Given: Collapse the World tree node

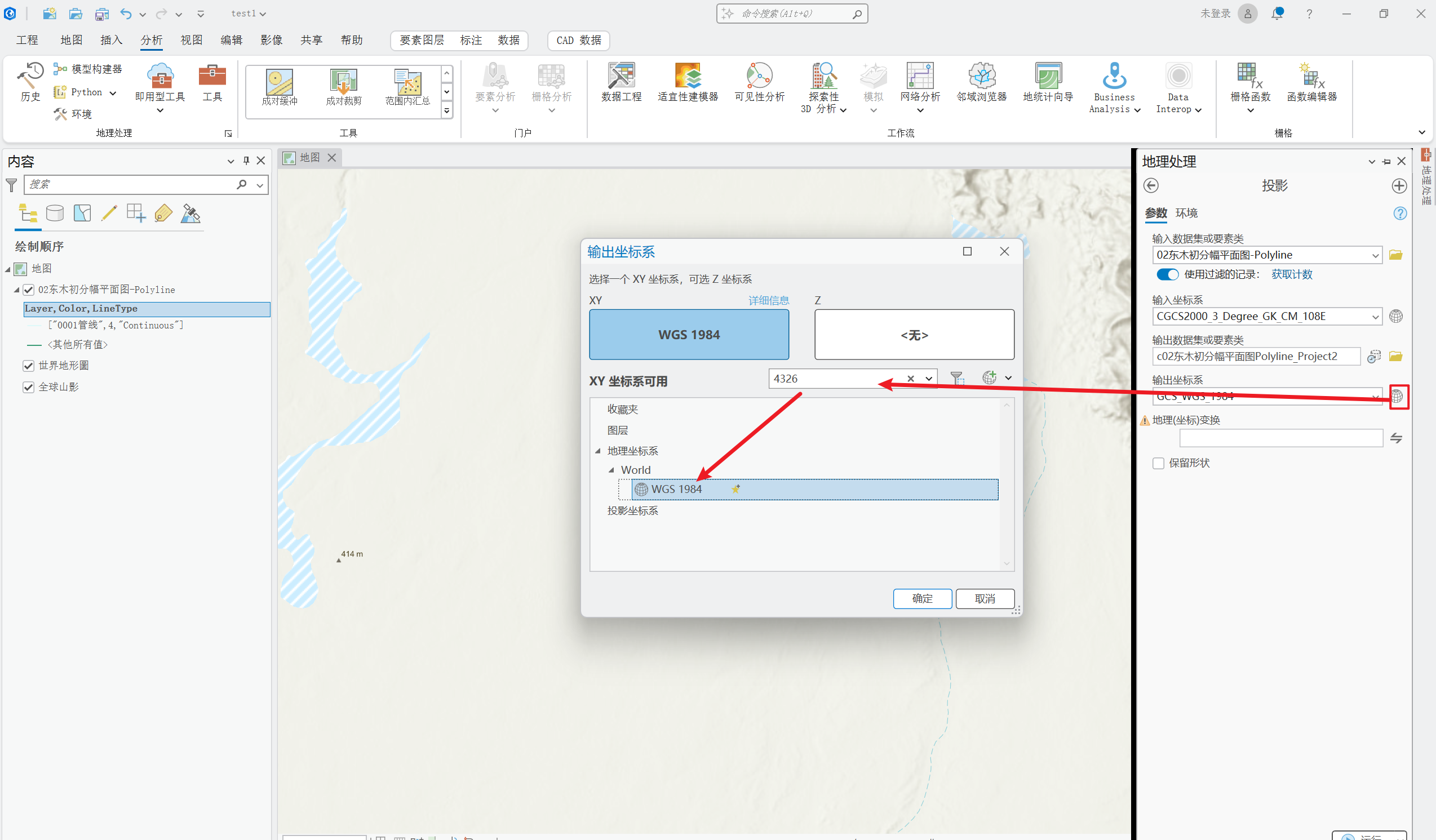Looking at the screenshot, I should tap(611, 470).
